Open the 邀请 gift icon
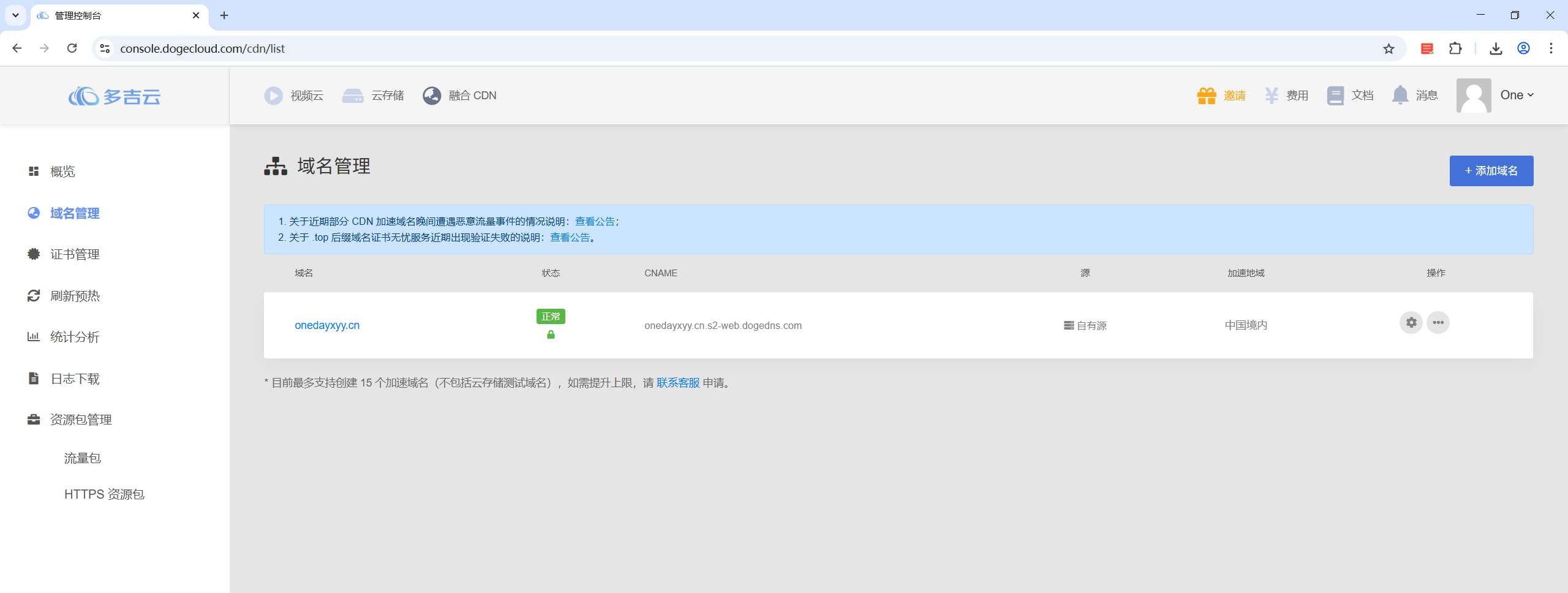The height and width of the screenshot is (593, 1568). pyautogui.click(x=1206, y=95)
